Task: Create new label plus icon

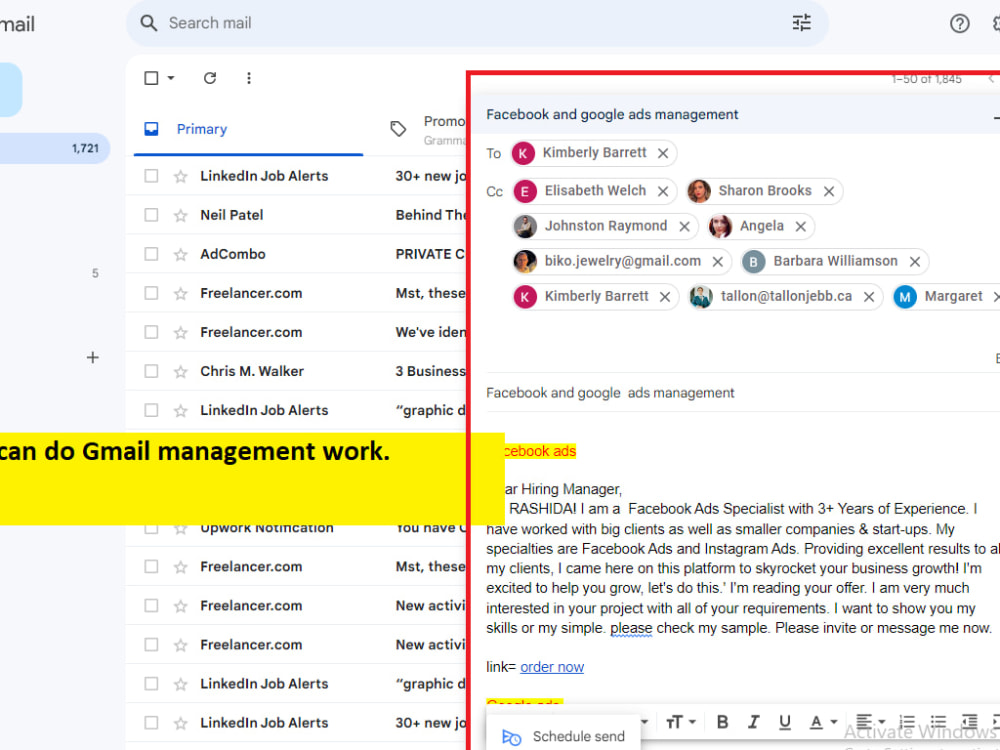Action: (x=92, y=358)
